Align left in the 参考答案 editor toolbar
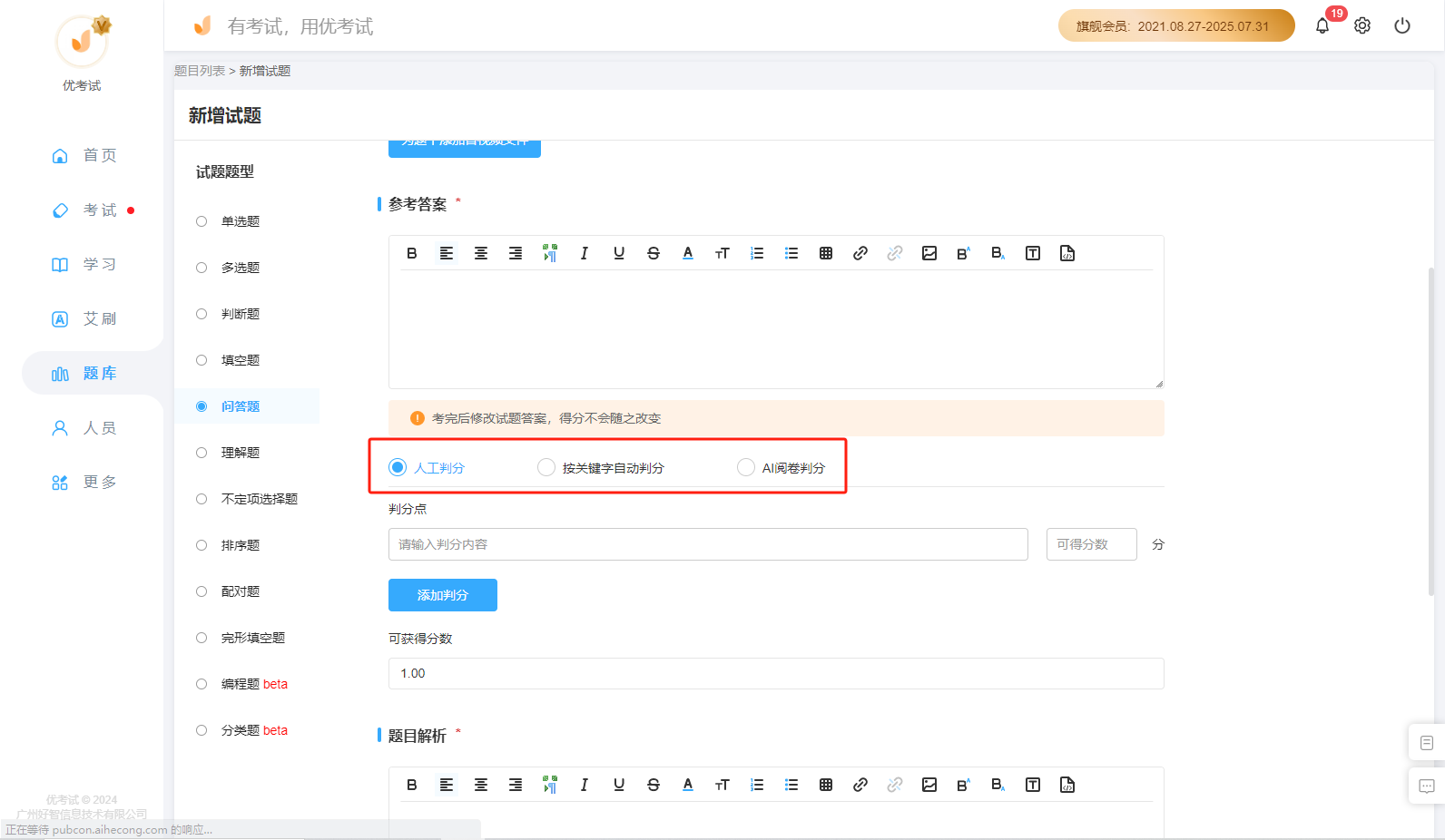The height and width of the screenshot is (840, 1445). pos(447,253)
